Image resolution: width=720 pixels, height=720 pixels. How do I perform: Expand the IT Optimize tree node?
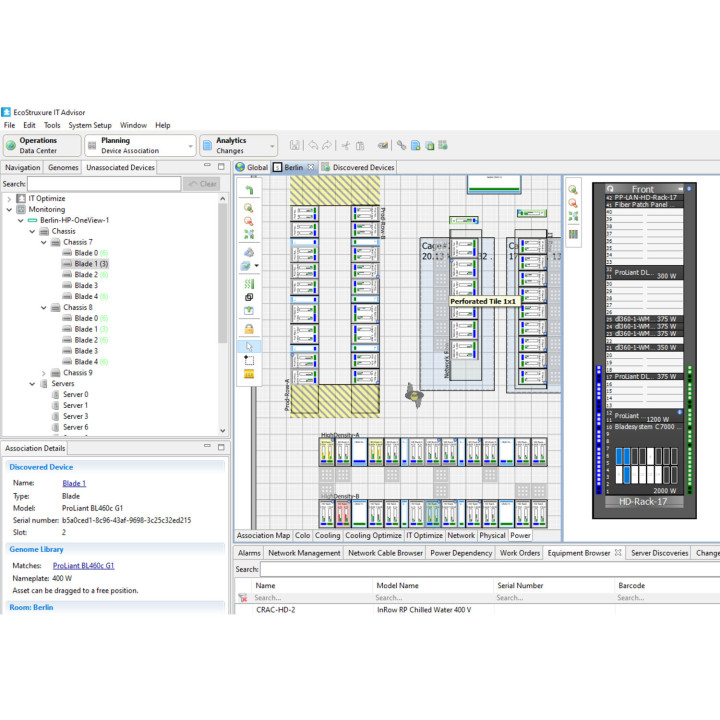9,199
